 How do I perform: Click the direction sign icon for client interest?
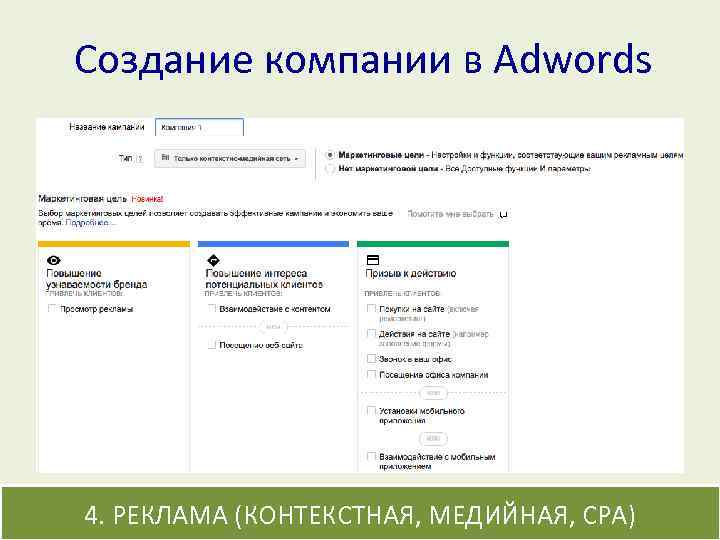pos(214,260)
